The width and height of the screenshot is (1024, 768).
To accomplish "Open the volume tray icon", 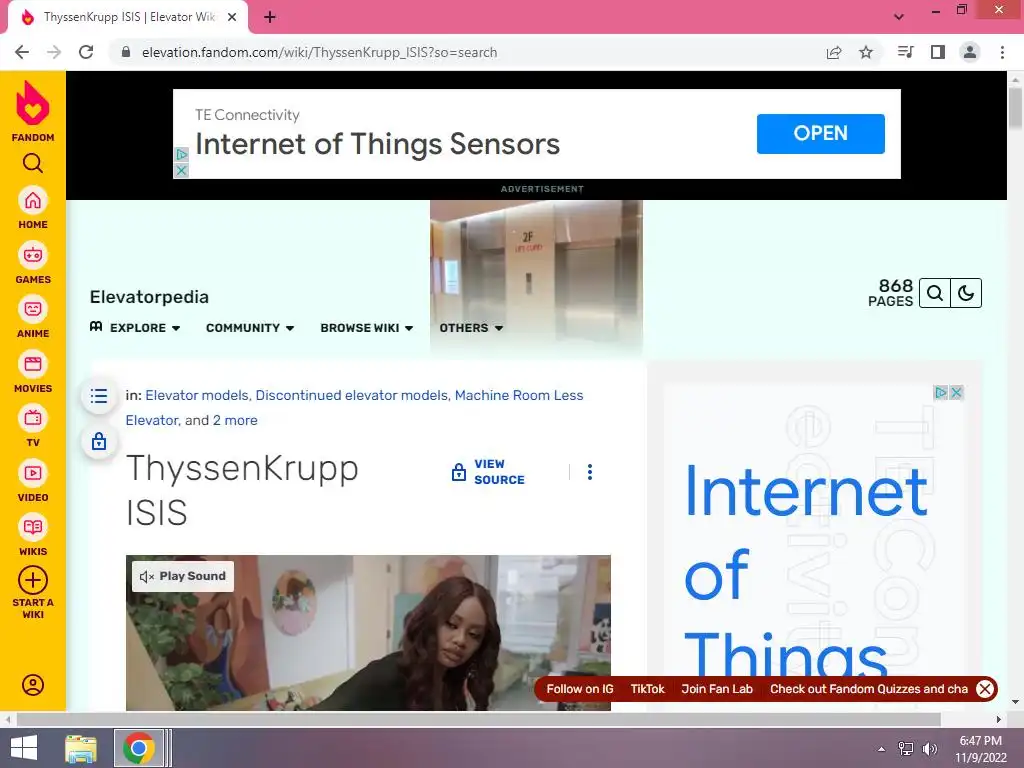I will point(930,749).
